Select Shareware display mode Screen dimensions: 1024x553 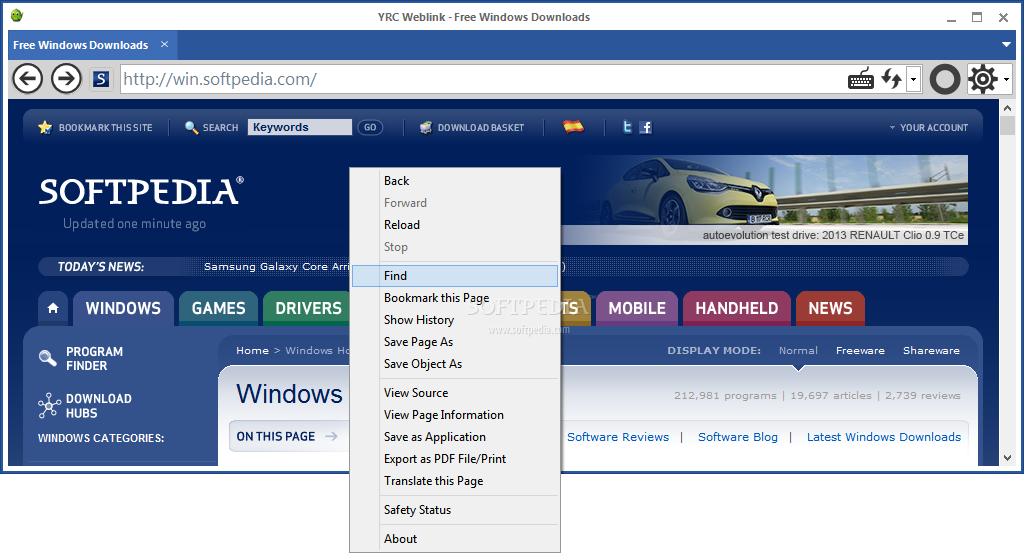931,351
